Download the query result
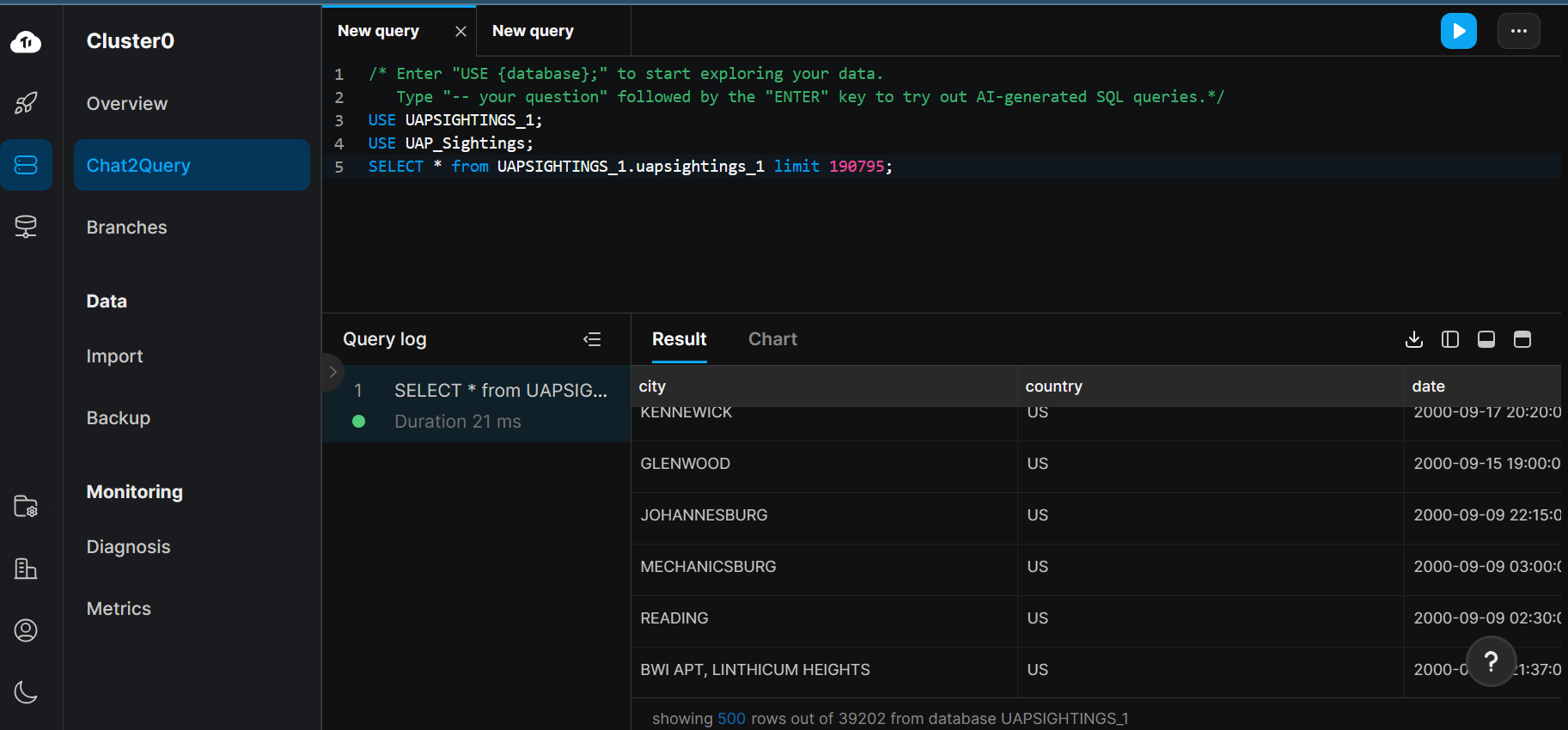This screenshot has width=1568, height=730. 1414,339
